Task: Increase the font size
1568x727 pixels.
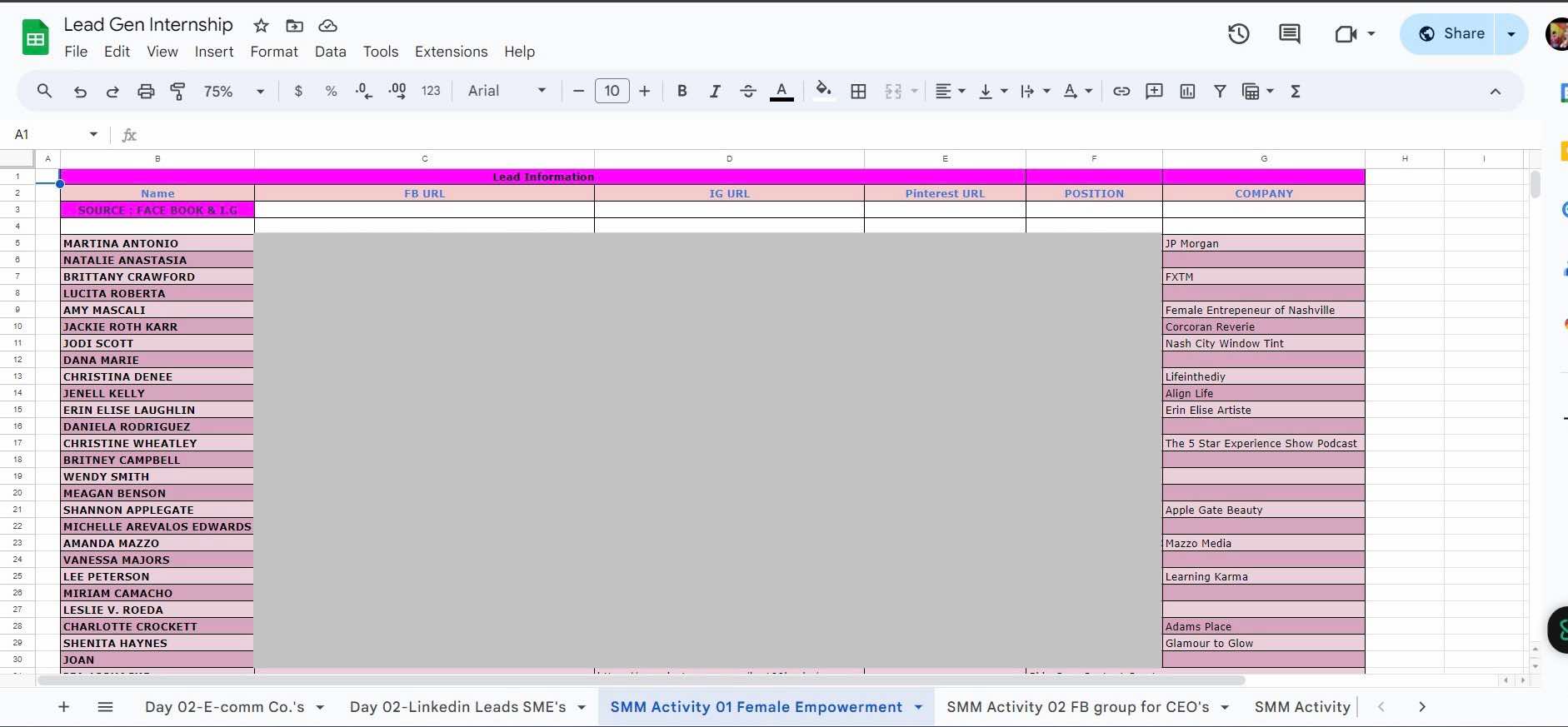Action: 645,92
